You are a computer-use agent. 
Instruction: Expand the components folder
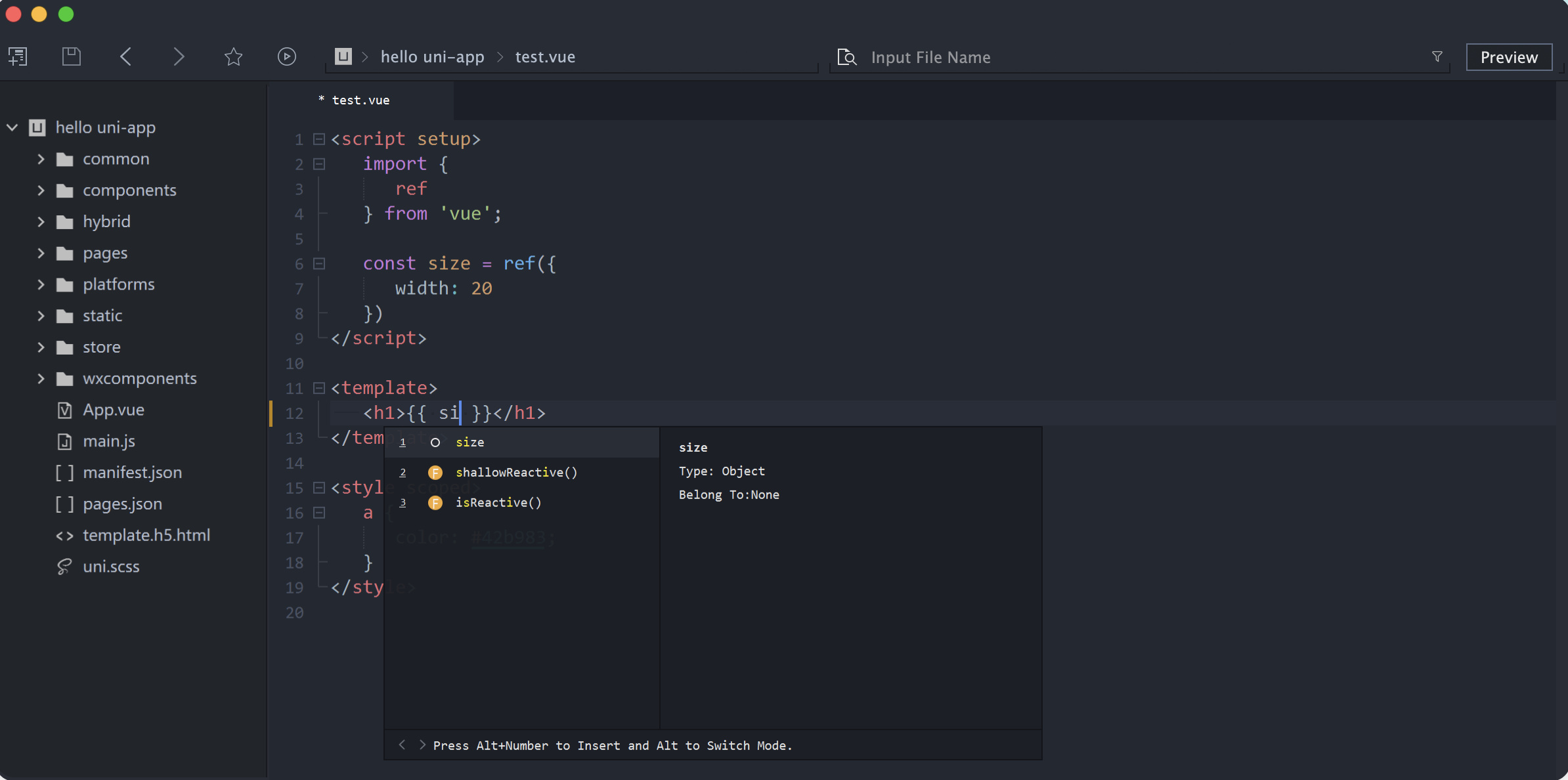pyautogui.click(x=41, y=190)
